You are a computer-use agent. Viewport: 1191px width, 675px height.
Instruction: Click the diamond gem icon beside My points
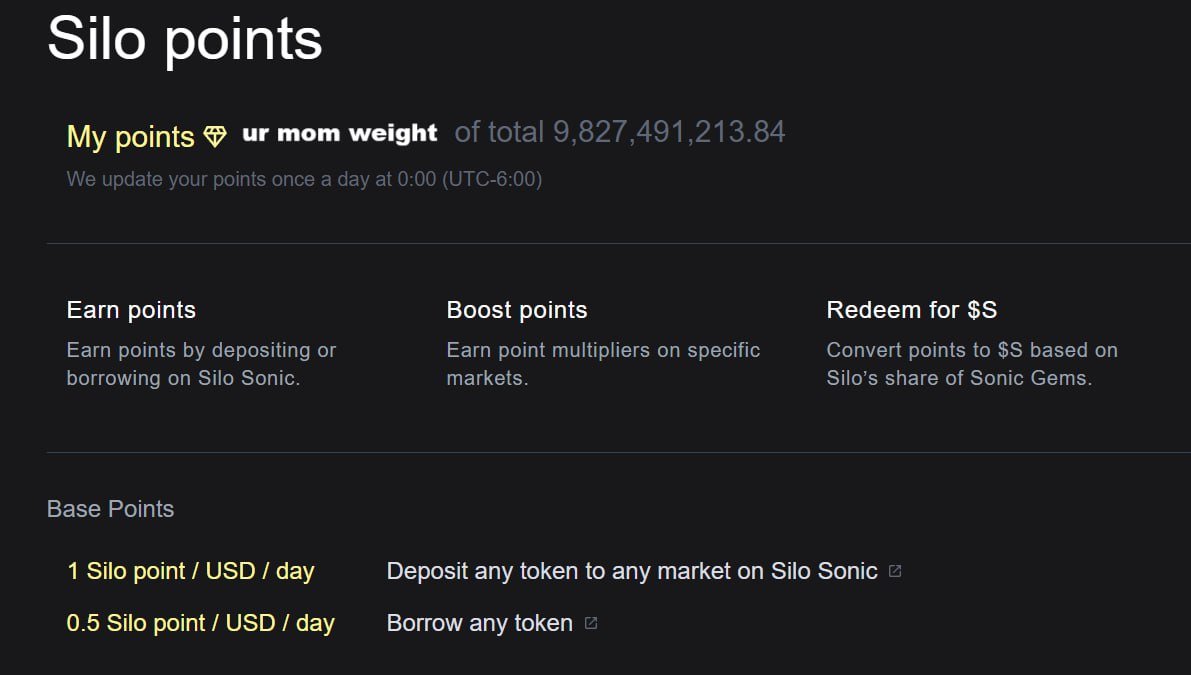click(x=215, y=137)
